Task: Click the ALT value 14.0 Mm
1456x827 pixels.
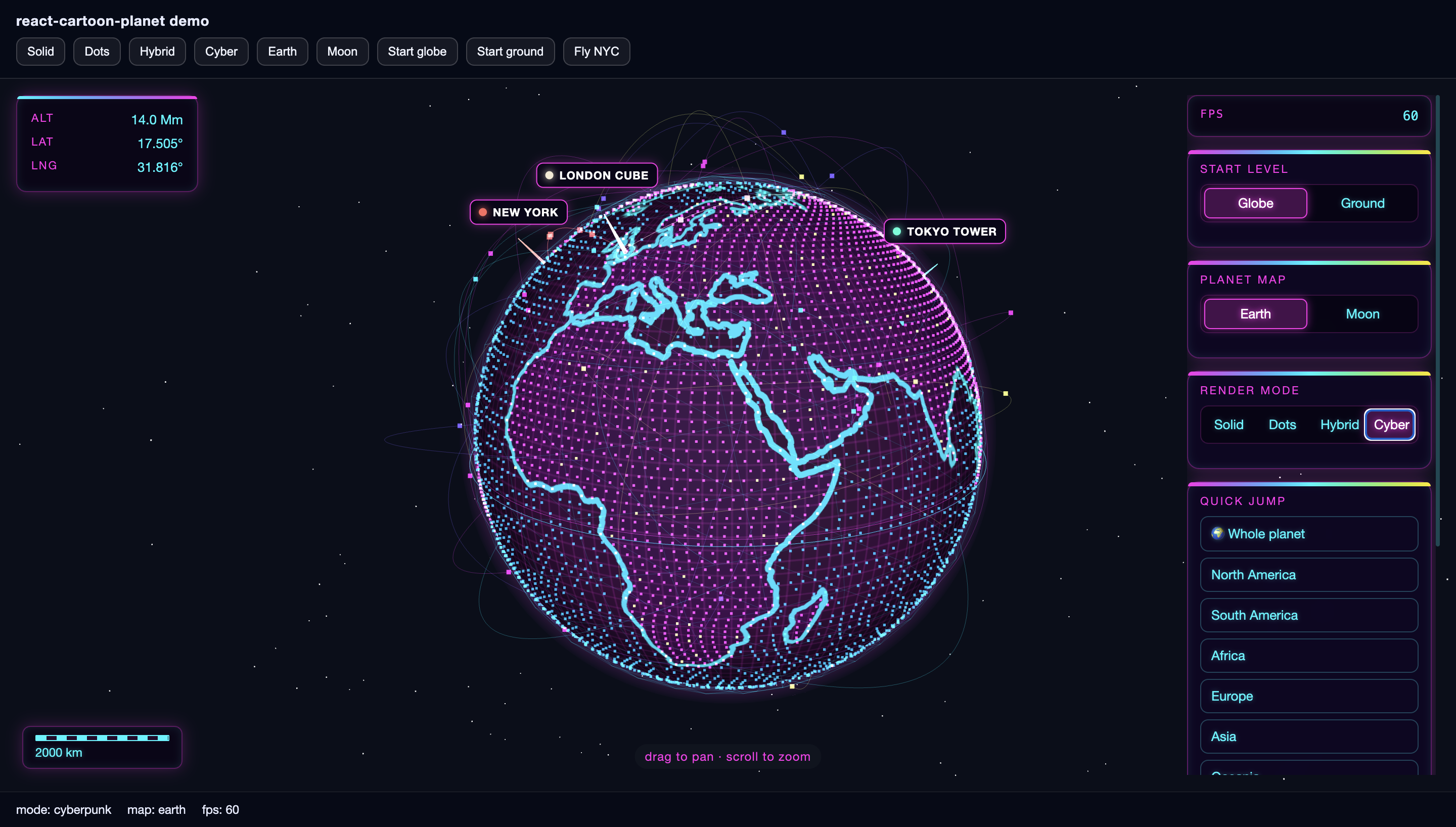Action: (157, 120)
